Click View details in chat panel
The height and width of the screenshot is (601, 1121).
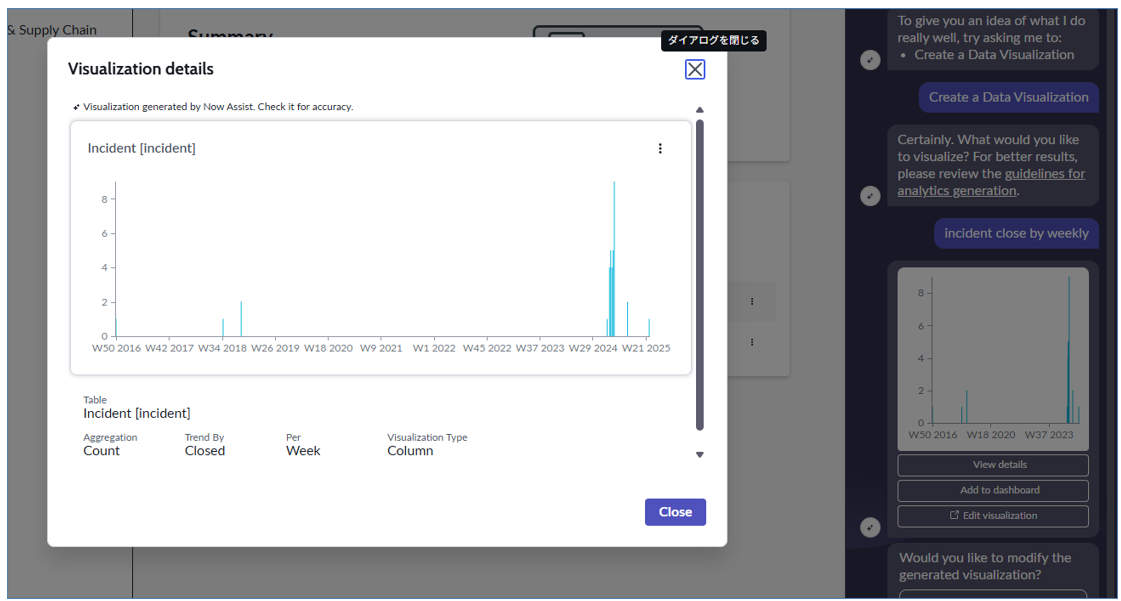click(993, 465)
